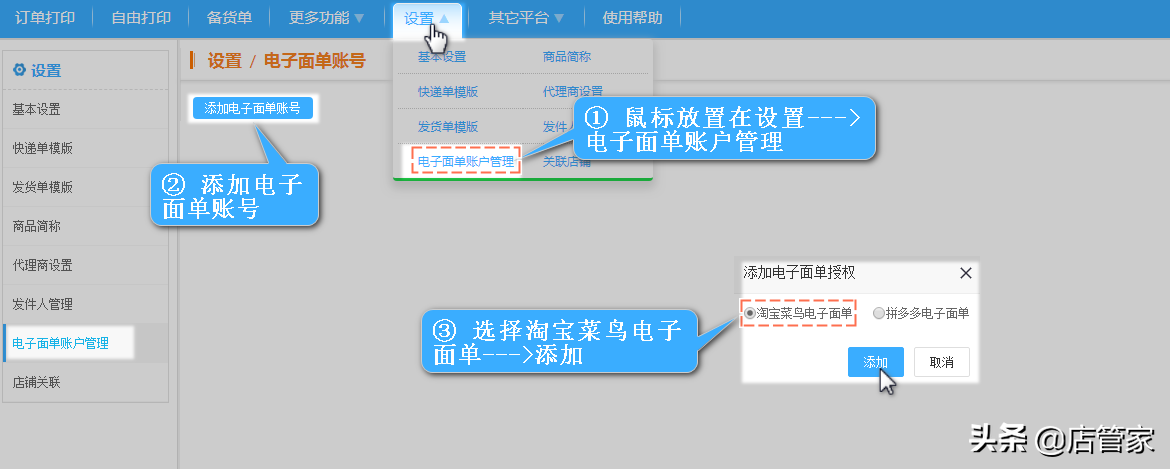
Task: Choose 商品简称 in the 设置 dropdown
Action: [x=567, y=57]
